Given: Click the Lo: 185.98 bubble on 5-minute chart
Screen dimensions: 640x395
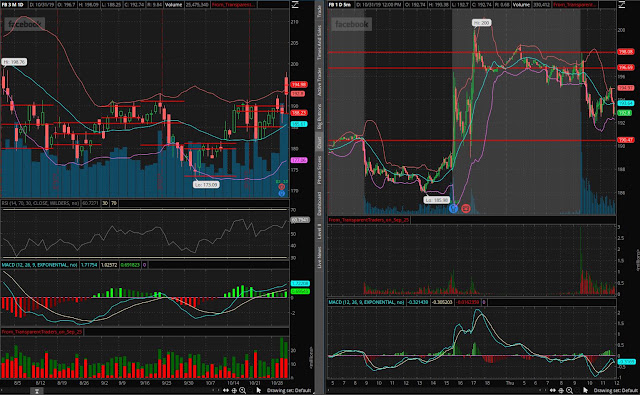Looking at the screenshot, I should tap(437, 200).
